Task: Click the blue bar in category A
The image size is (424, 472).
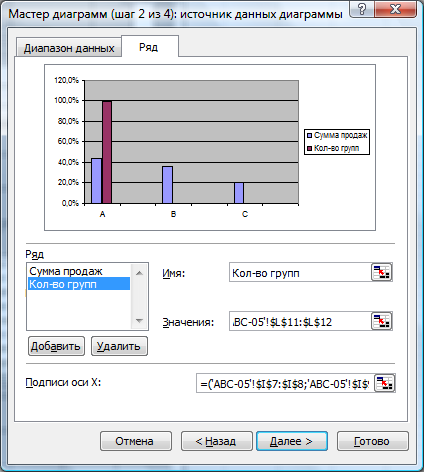Action: tap(96, 181)
